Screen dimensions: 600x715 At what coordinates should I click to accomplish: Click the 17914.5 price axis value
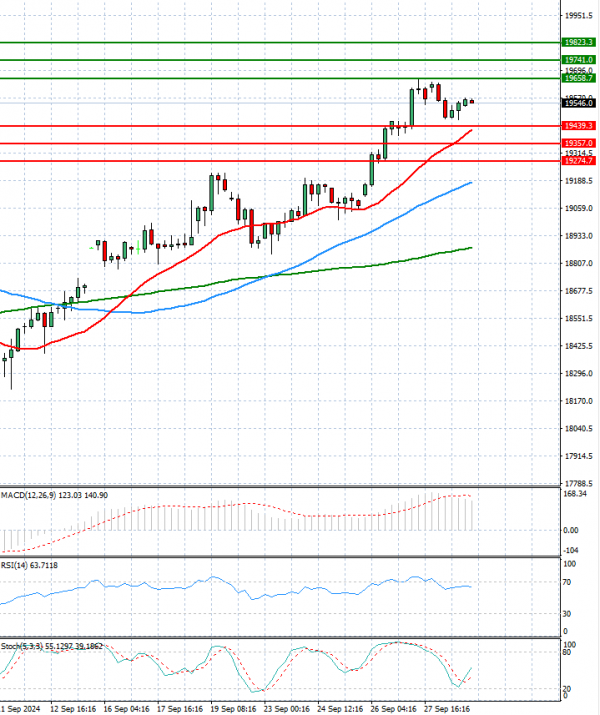(579, 456)
